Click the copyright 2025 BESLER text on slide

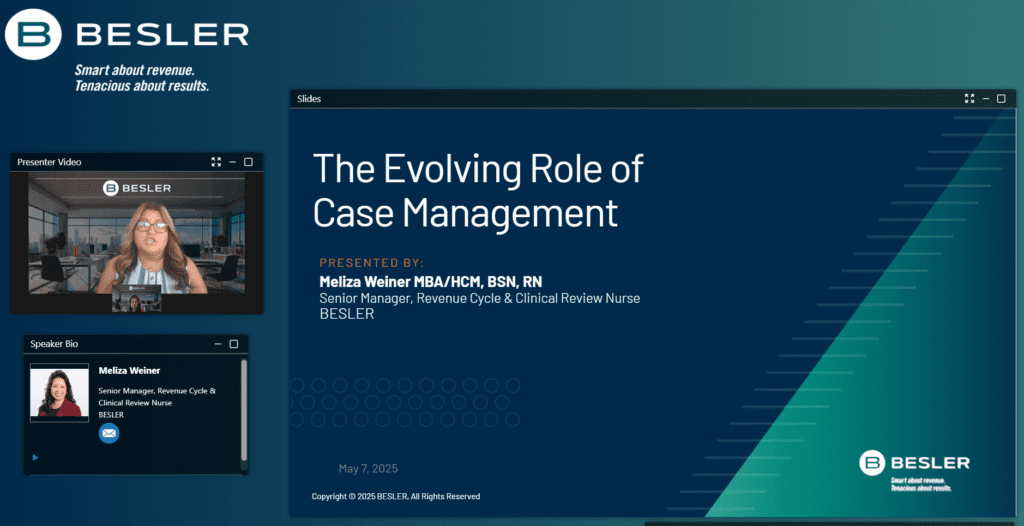coord(396,497)
